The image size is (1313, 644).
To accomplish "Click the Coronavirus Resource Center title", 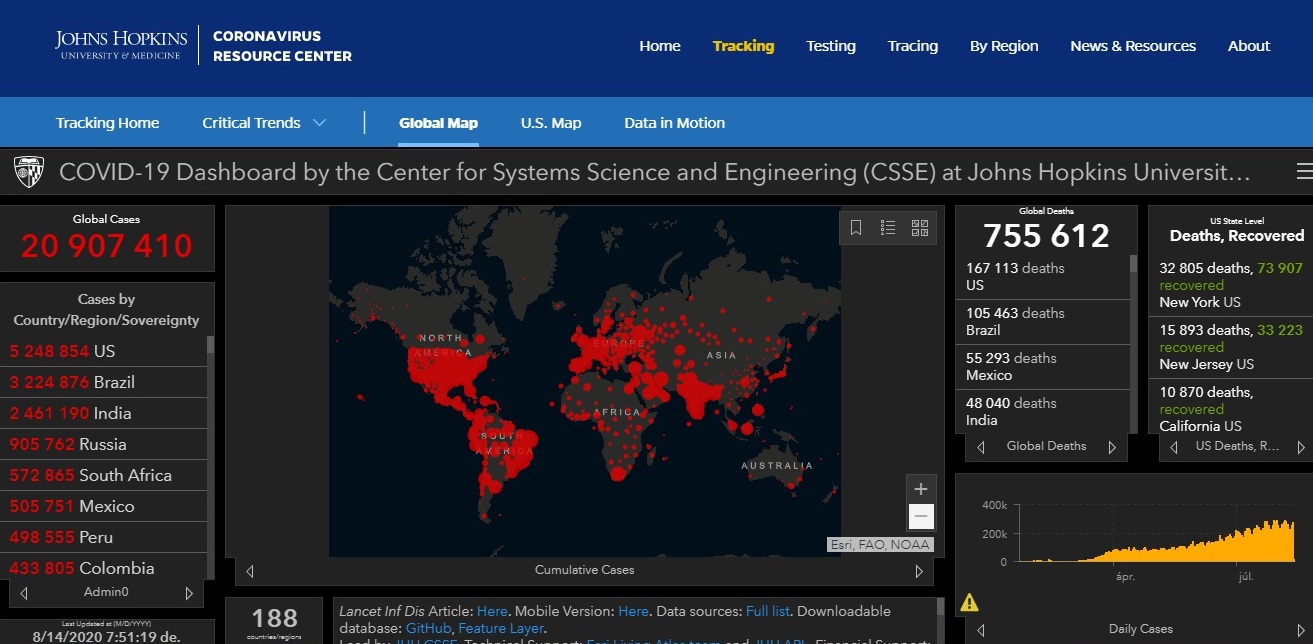I will coord(282,46).
